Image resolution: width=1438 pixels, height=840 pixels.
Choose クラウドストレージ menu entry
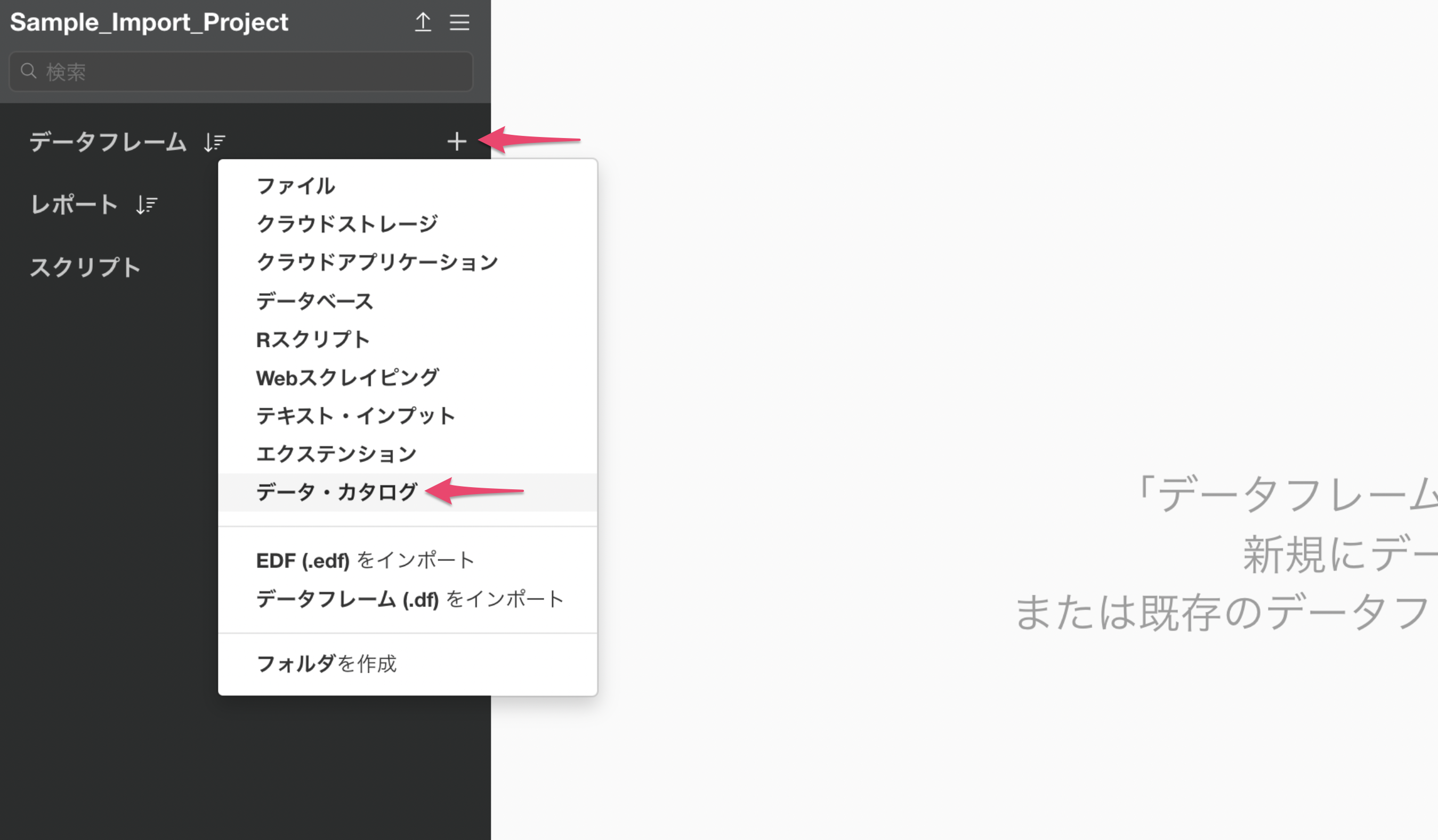point(347,224)
